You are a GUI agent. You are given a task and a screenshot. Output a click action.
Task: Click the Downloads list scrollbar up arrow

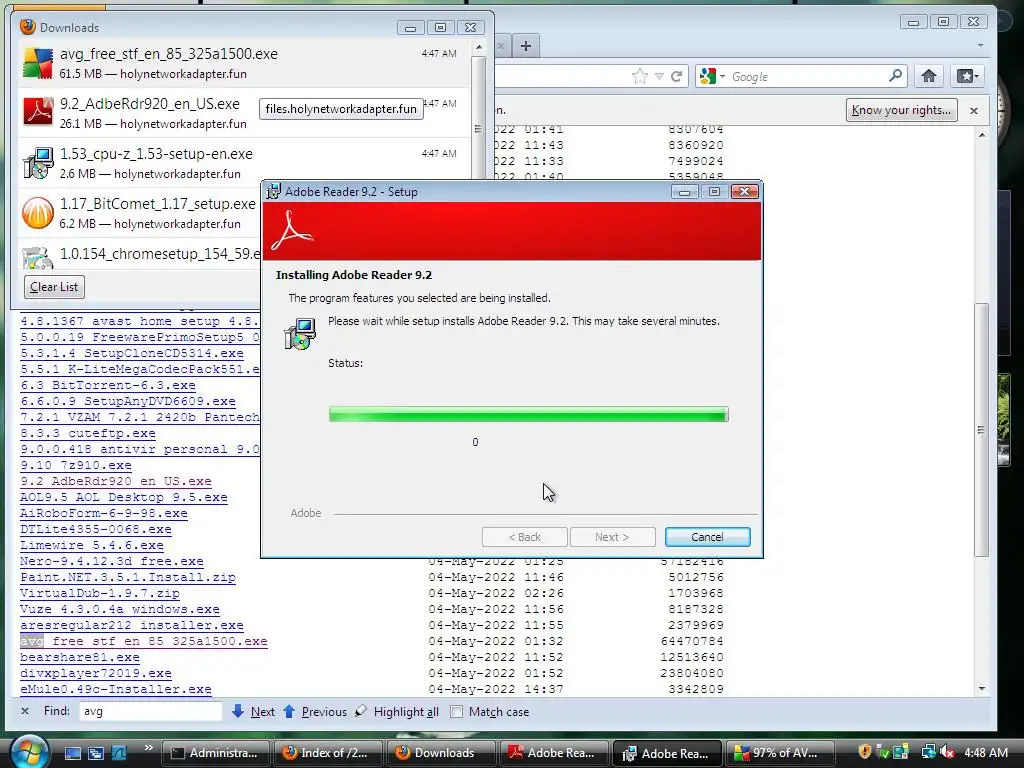(x=479, y=47)
